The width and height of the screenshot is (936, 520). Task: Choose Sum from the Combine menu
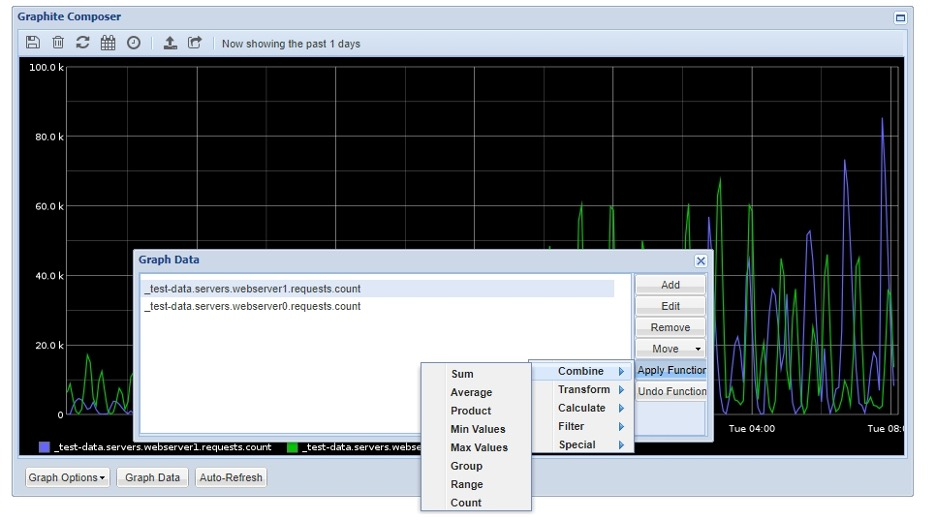click(462, 374)
